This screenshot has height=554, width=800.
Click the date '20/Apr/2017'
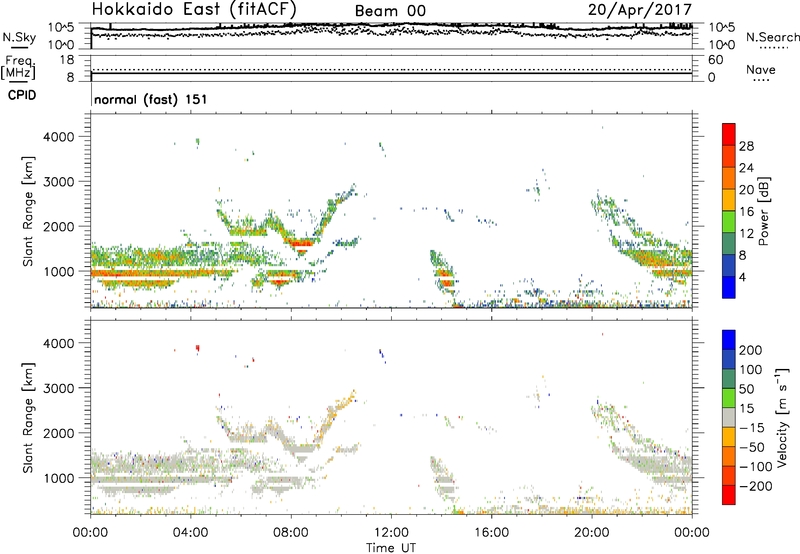[x=640, y=10]
